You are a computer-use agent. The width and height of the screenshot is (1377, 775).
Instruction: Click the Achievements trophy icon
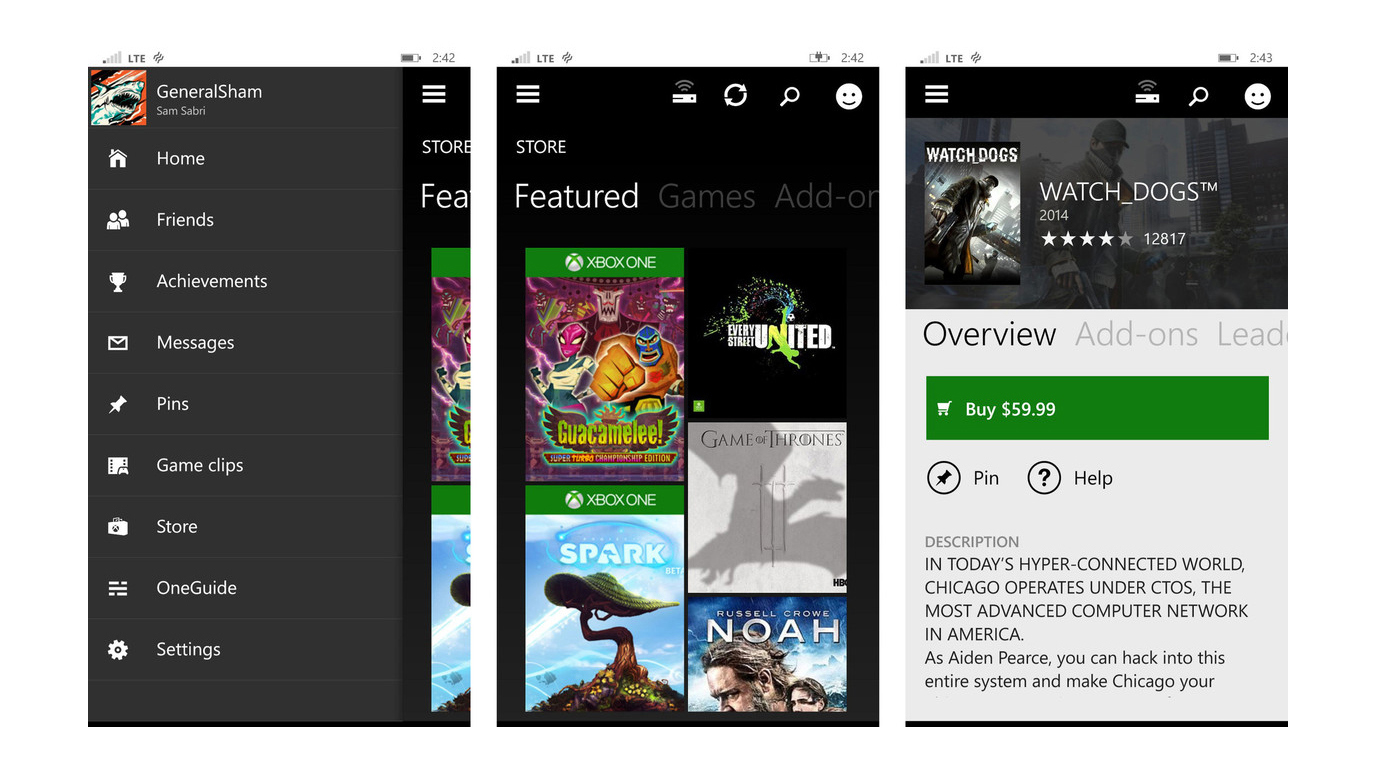tap(118, 282)
